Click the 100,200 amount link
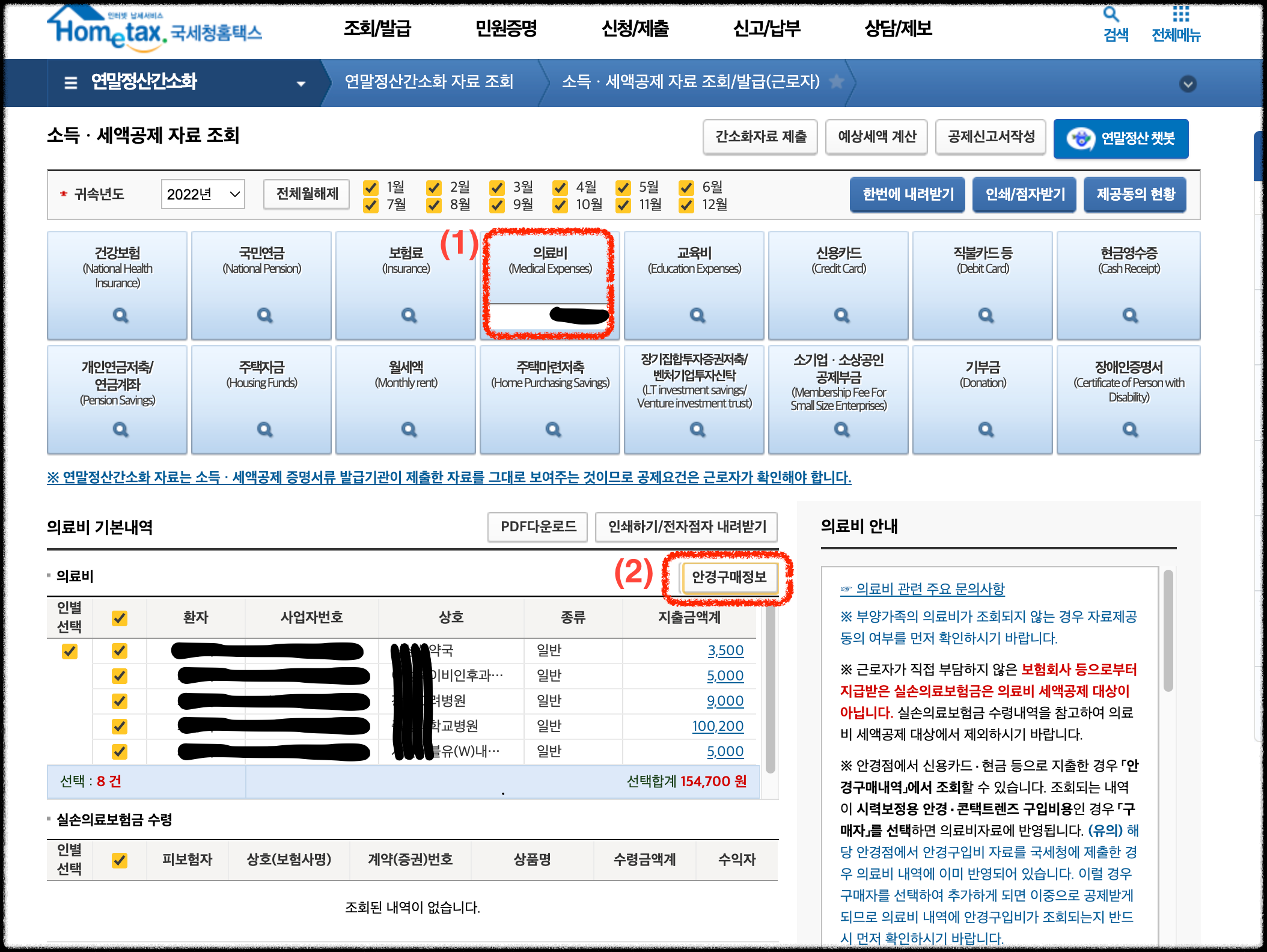The image size is (1267, 952). (x=718, y=726)
